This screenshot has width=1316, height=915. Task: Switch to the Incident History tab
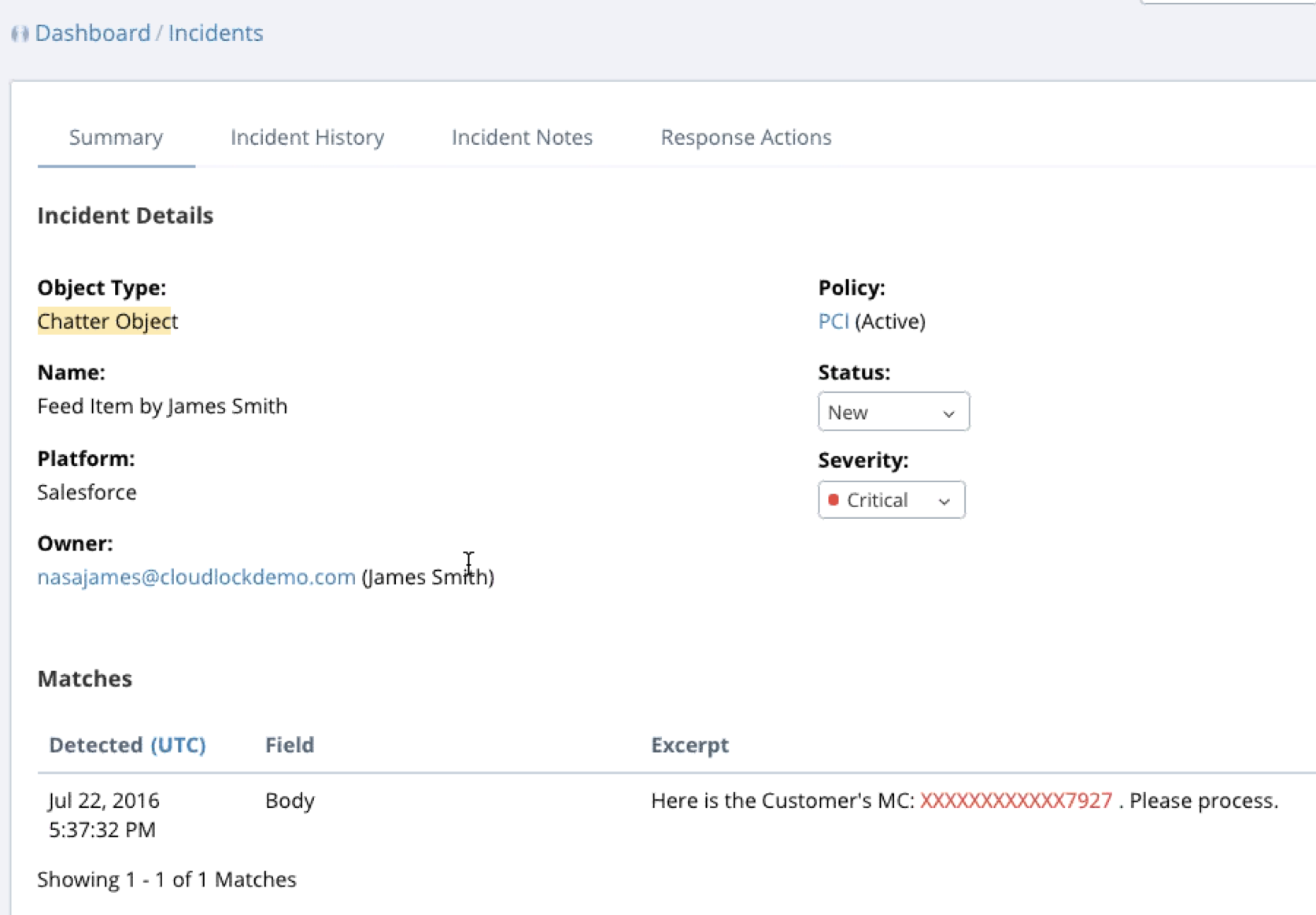tap(307, 137)
